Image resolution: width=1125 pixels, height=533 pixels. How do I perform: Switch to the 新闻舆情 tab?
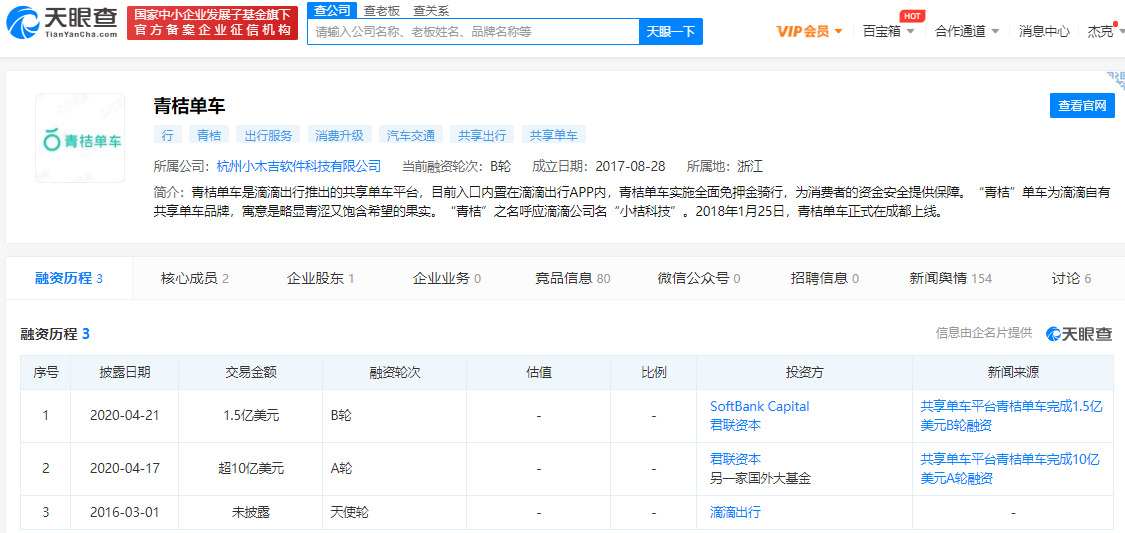(x=951, y=278)
